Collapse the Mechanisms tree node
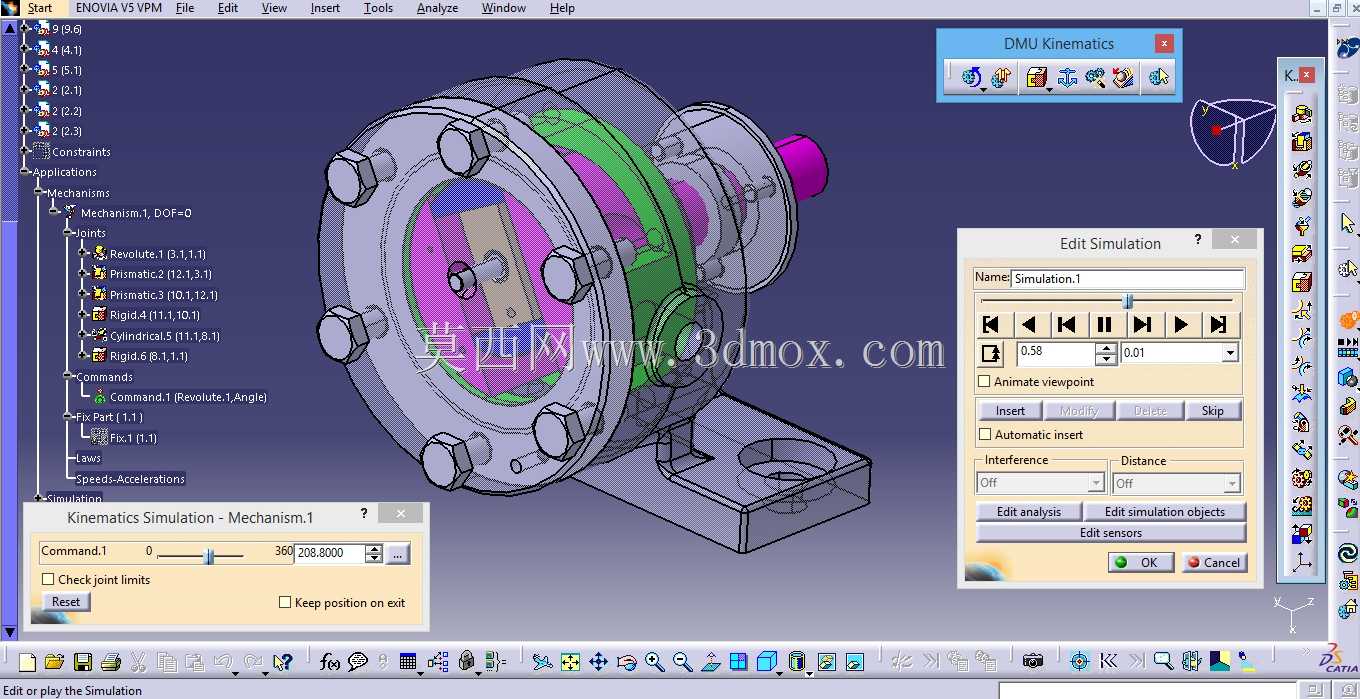 tap(40, 192)
